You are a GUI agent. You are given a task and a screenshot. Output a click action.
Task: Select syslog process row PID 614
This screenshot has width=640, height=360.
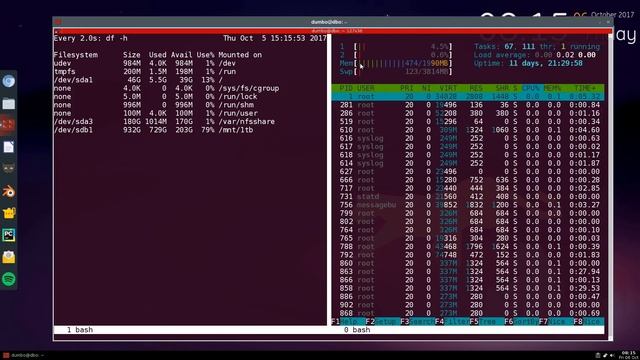[x=468, y=163]
